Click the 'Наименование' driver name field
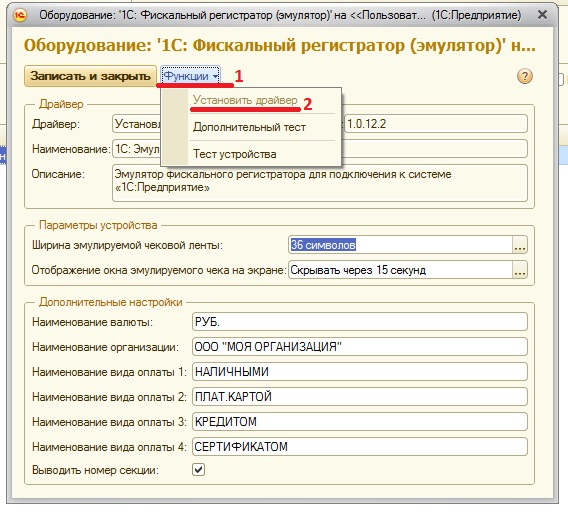 click(137, 149)
